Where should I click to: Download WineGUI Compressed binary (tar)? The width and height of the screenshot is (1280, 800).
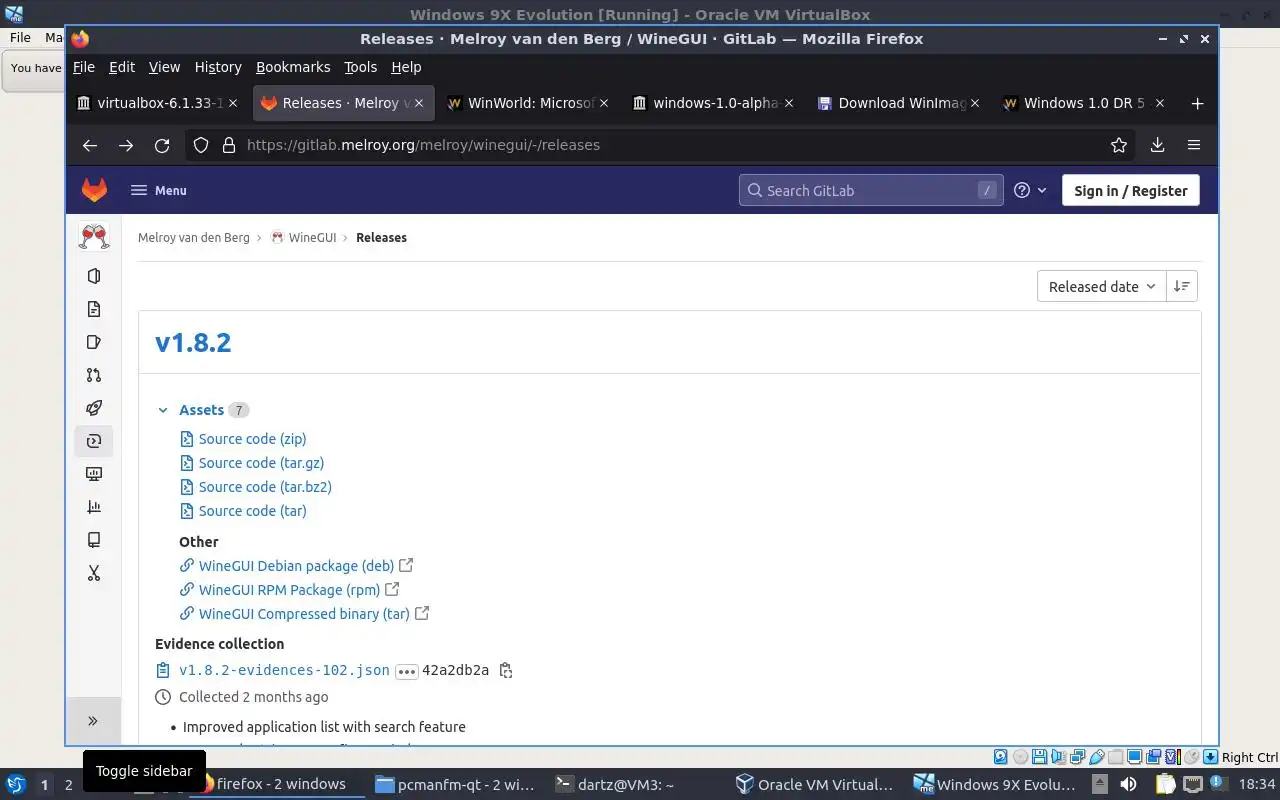click(x=304, y=614)
